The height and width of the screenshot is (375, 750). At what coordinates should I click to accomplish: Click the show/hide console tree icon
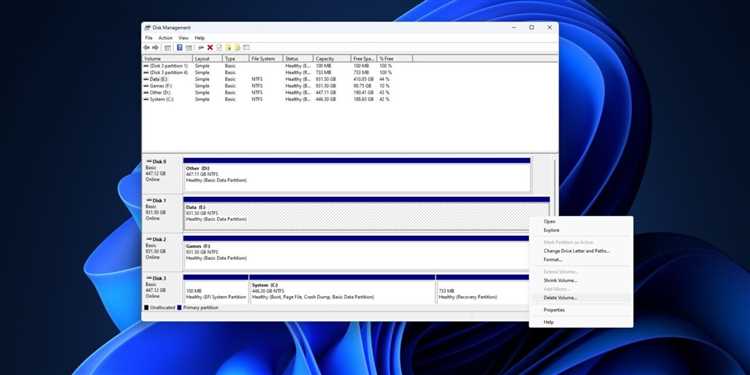tap(168, 47)
